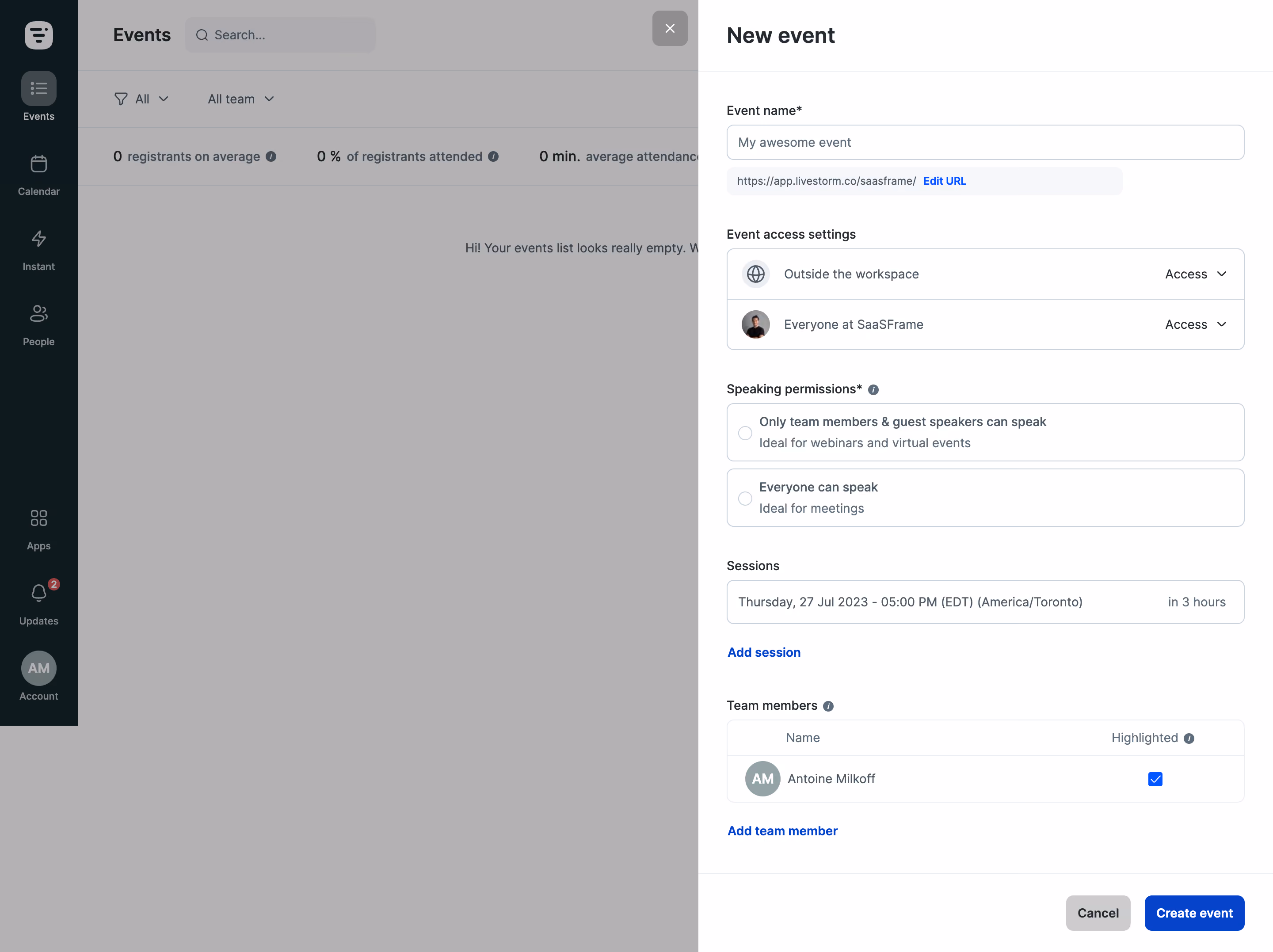Click the event URL https://app.livestorm.co/saasframe/

(x=827, y=181)
